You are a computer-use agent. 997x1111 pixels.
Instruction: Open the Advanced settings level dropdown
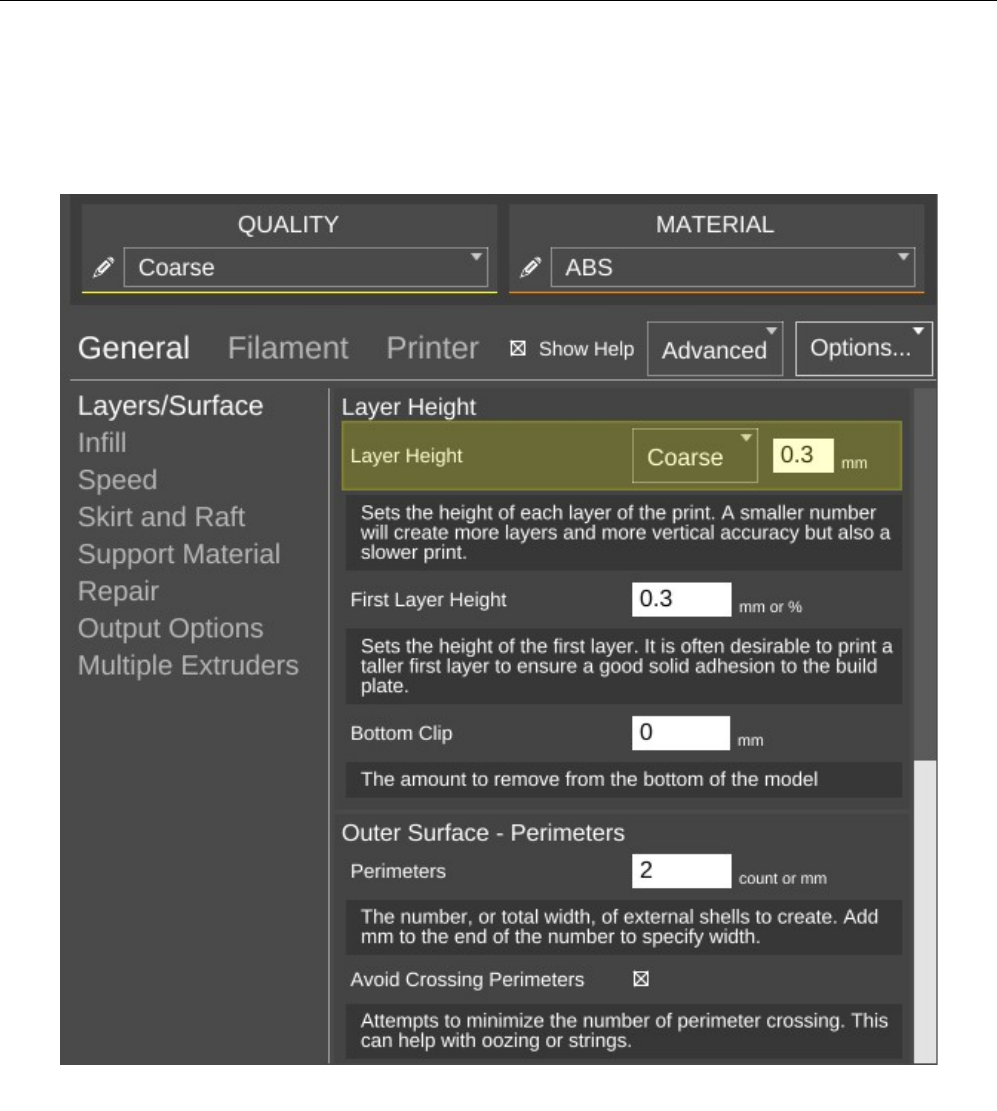point(715,349)
